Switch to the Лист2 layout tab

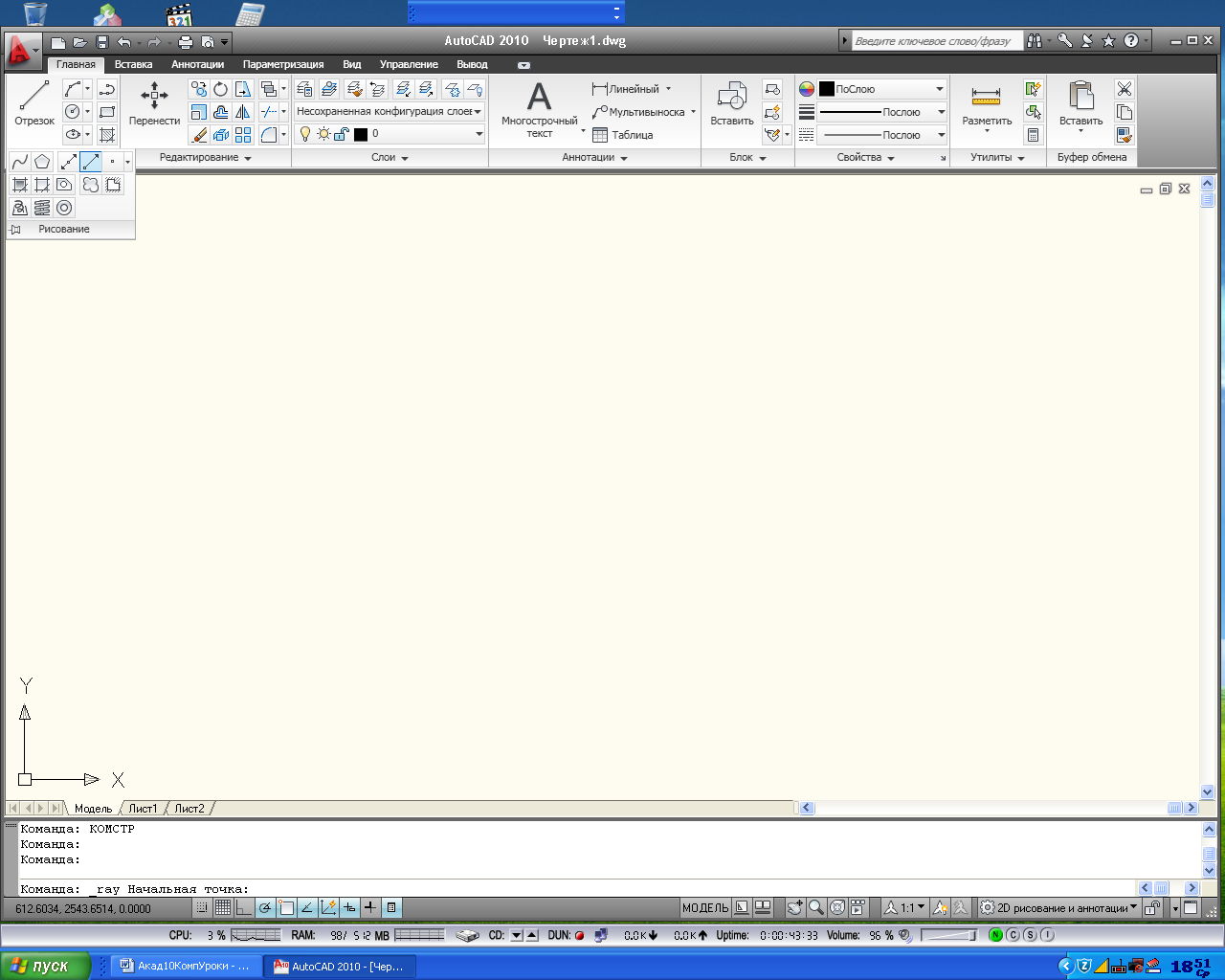point(189,809)
